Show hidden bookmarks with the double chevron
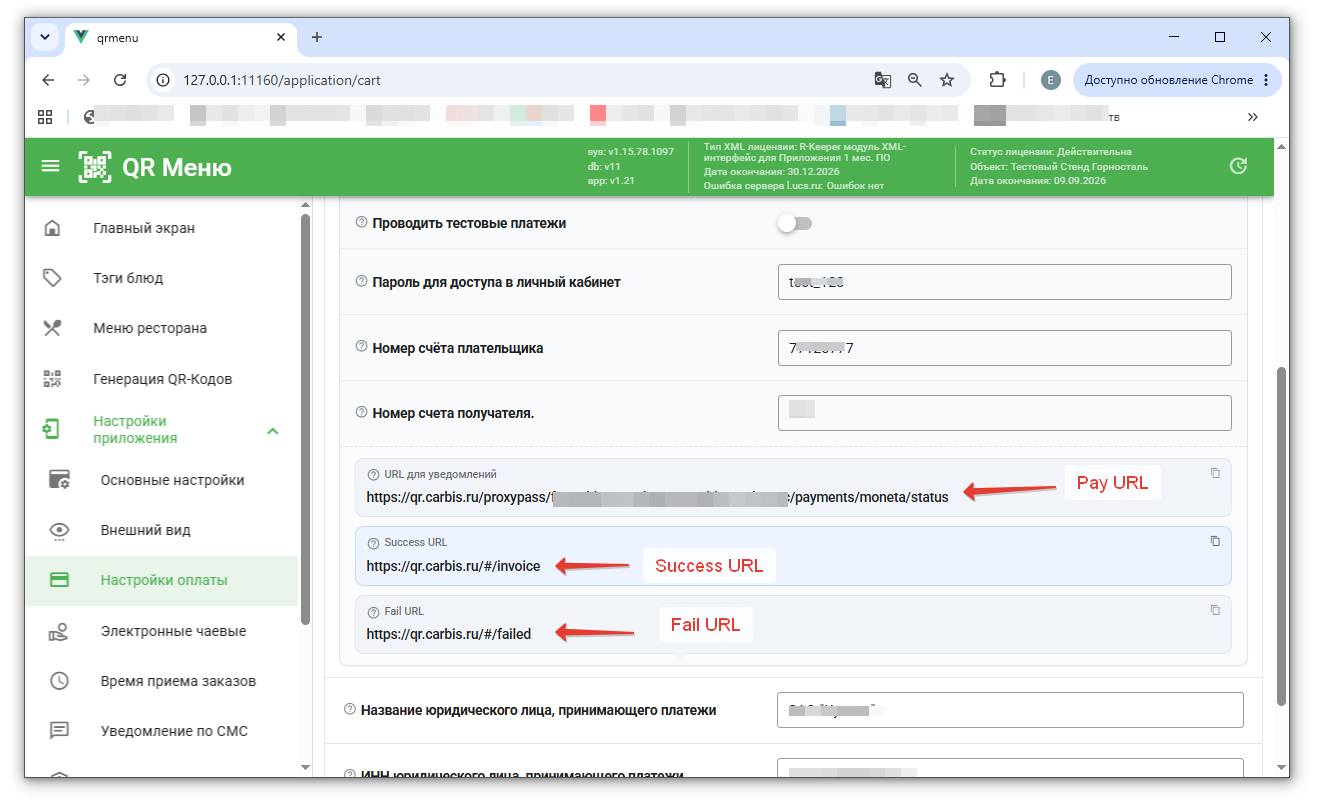 point(1253,117)
